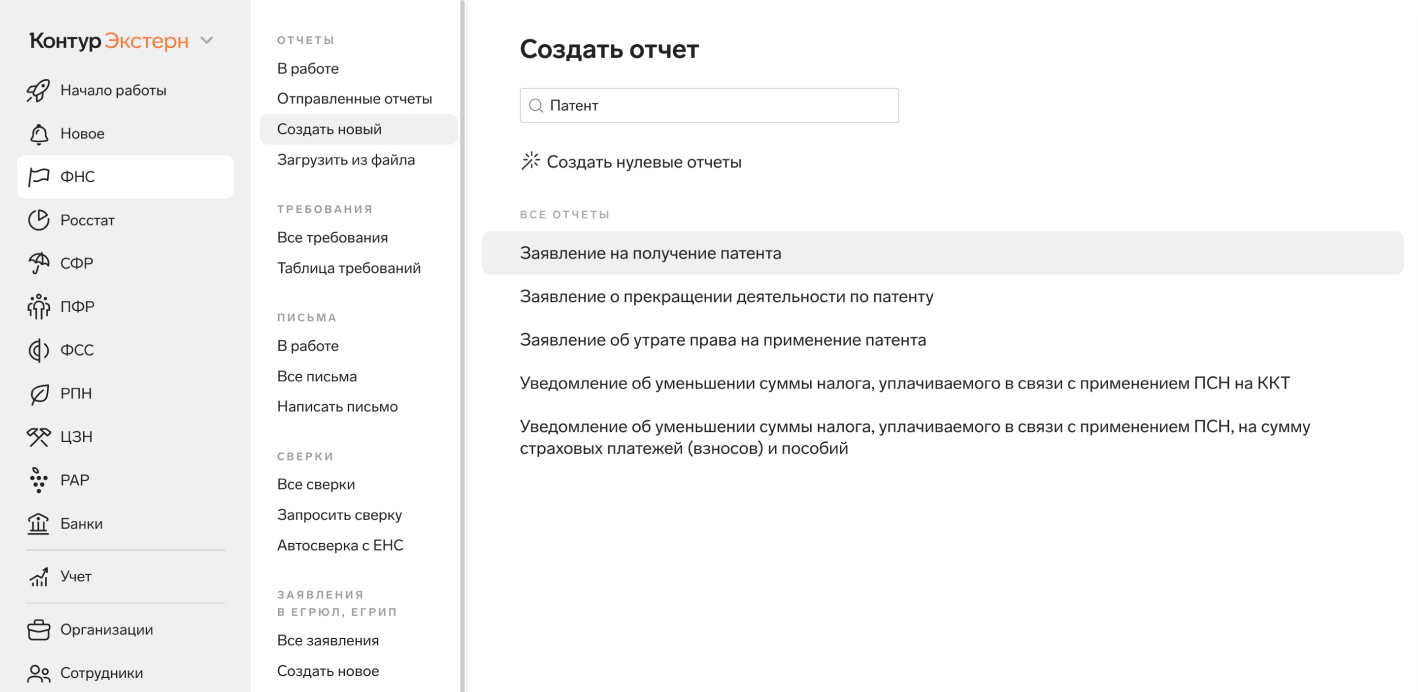The image size is (1418, 692).
Task: Click Запросить сверку
Action: (340, 515)
